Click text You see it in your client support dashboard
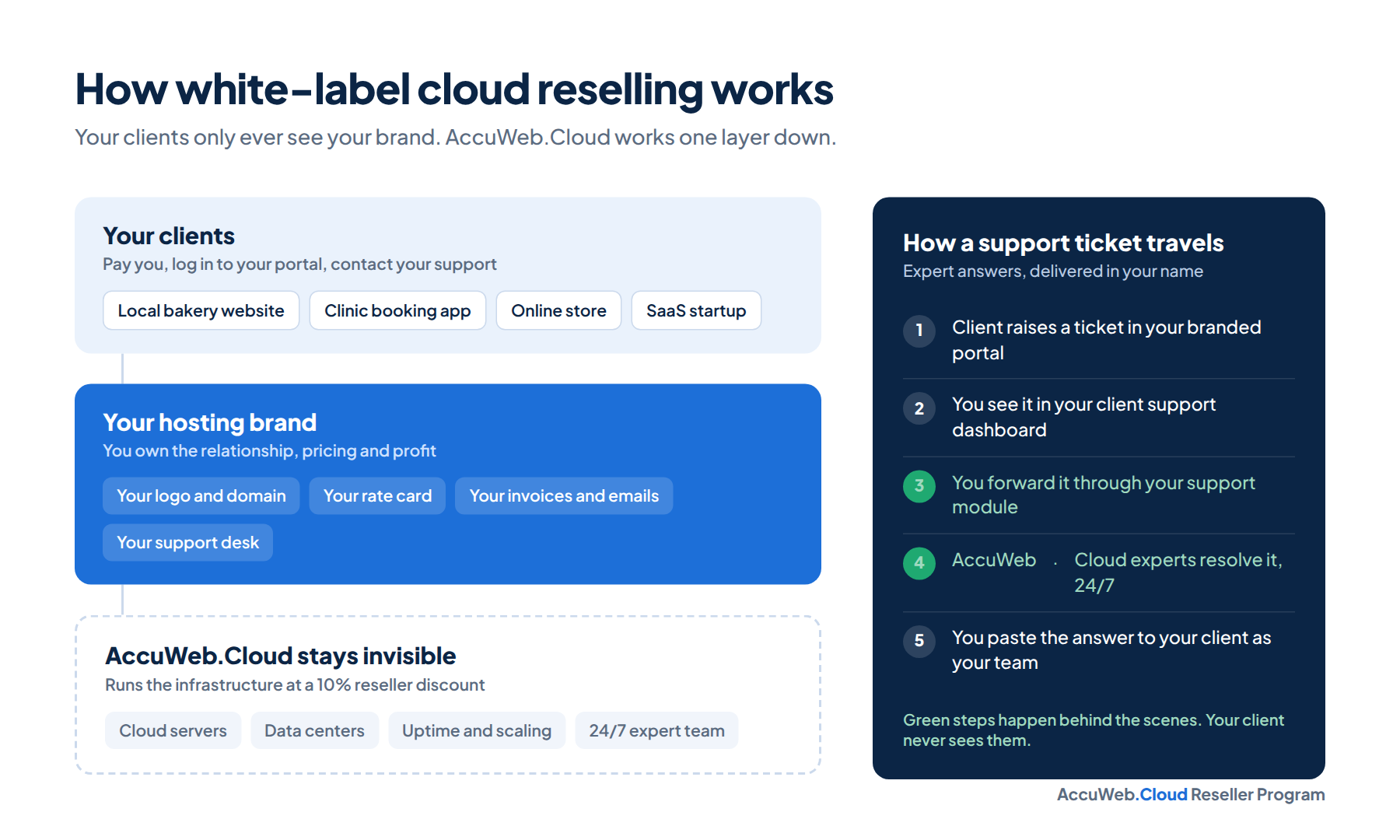Screen dimensions: 1400x840 point(1083,417)
